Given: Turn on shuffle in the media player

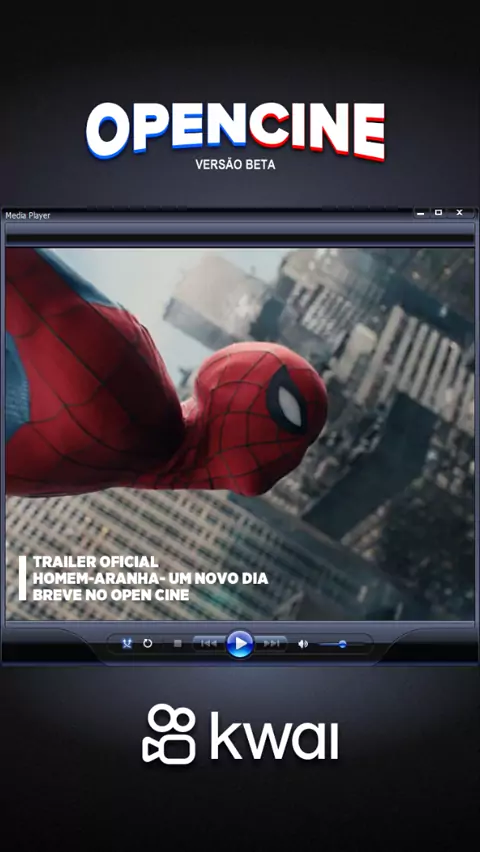Looking at the screenshot, I should [127, 643].
